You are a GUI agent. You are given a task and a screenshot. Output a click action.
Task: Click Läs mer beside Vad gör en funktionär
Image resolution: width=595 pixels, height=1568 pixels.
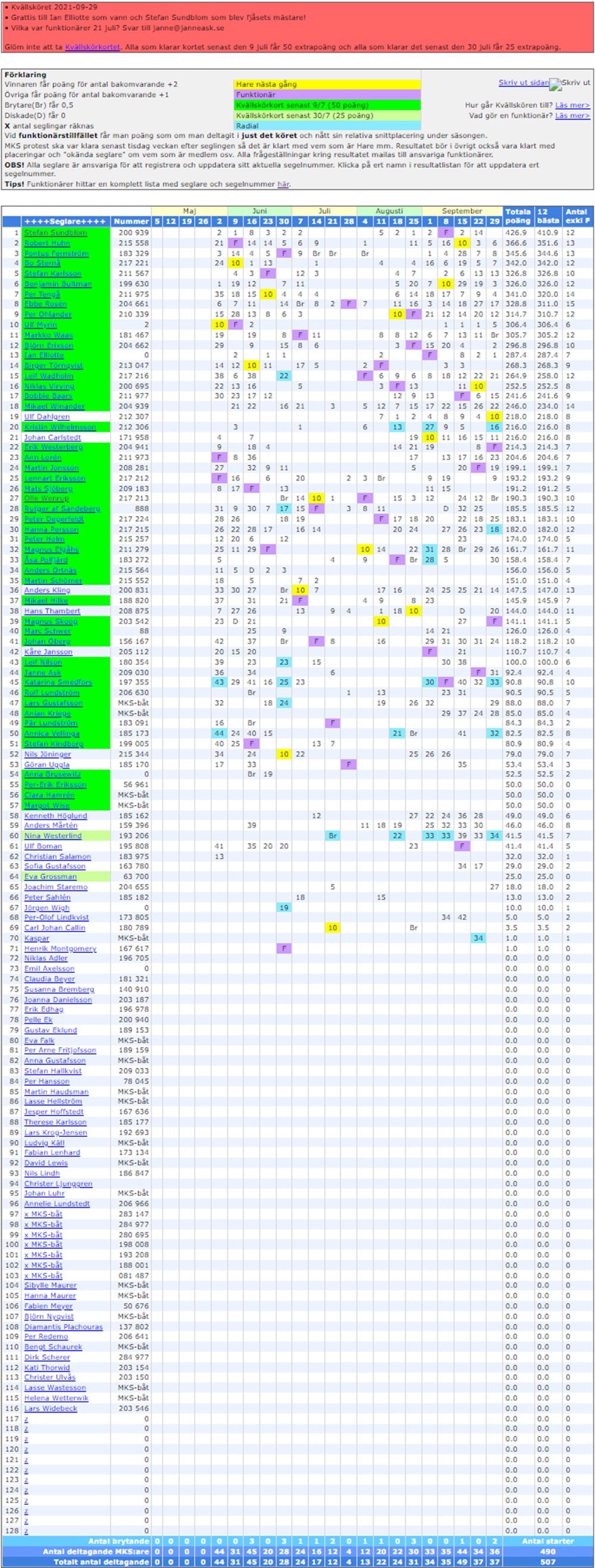572,115
